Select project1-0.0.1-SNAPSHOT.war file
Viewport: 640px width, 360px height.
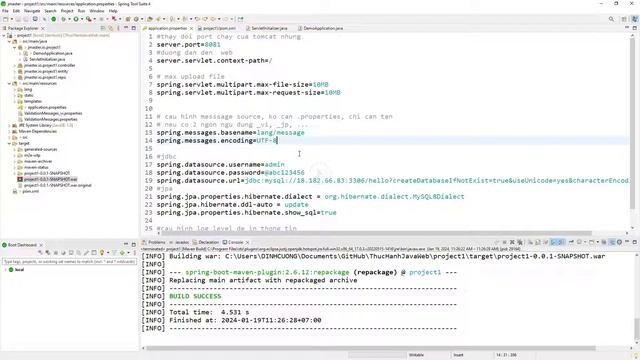pyautogui.click(x=50, y=179)
